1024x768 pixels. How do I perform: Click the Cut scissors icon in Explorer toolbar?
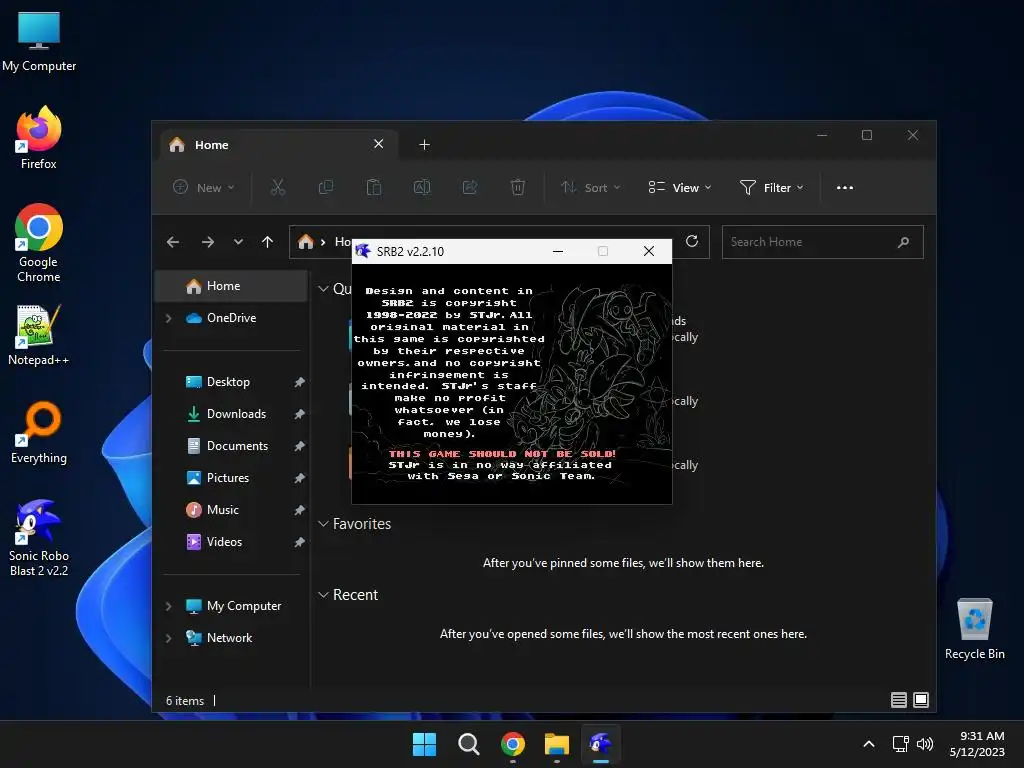point(278,187)
